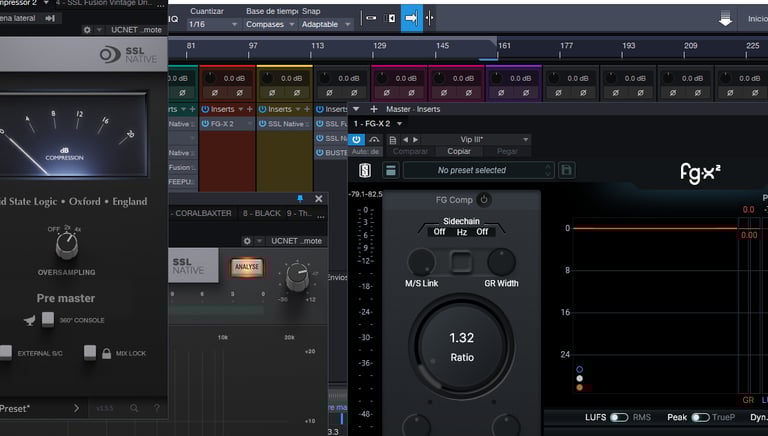Toggle the Mix Lock switch
Viewport: 768px width, 436px height.
[x=91, y=352]
